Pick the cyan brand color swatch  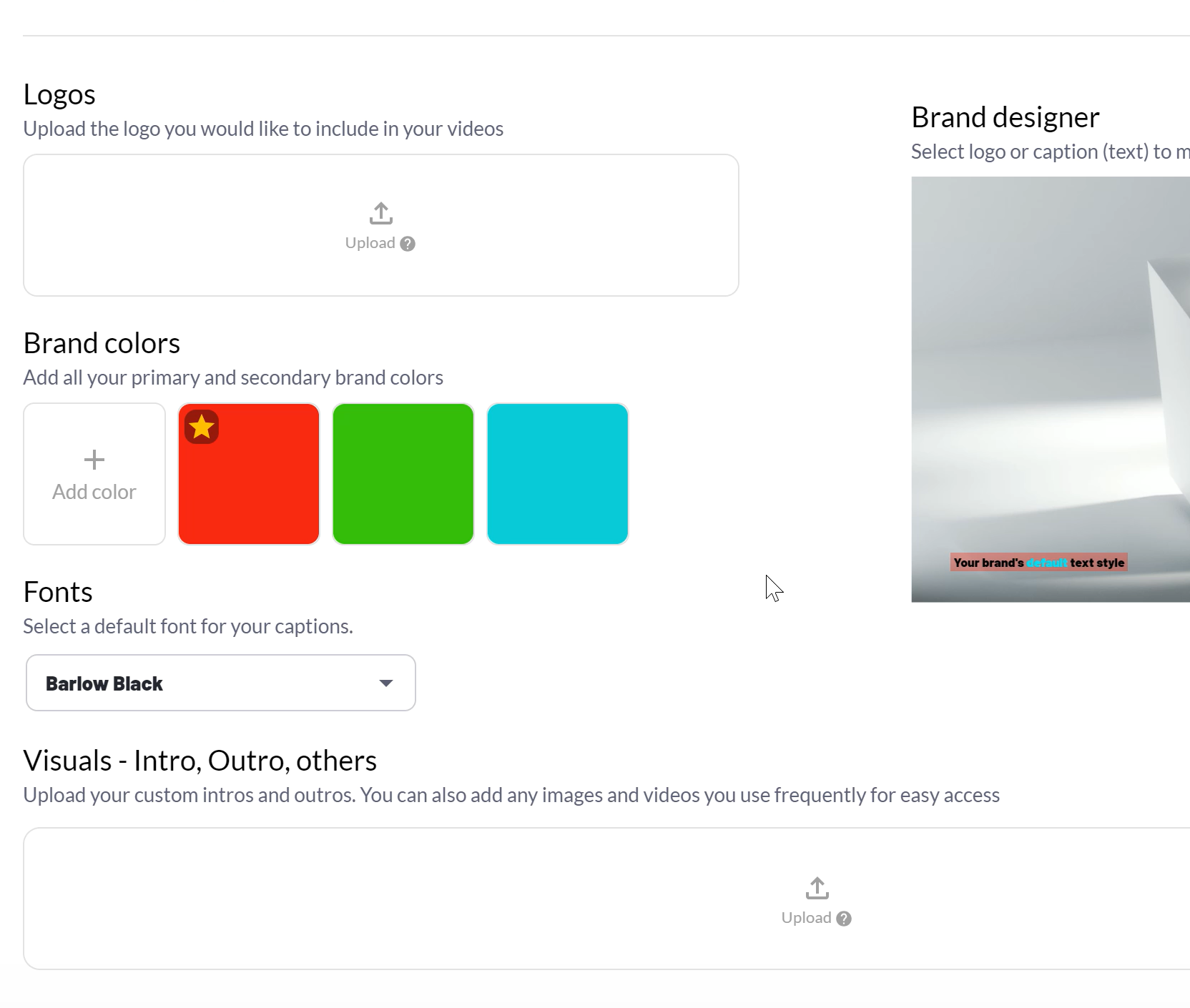[x=558, y=474]
